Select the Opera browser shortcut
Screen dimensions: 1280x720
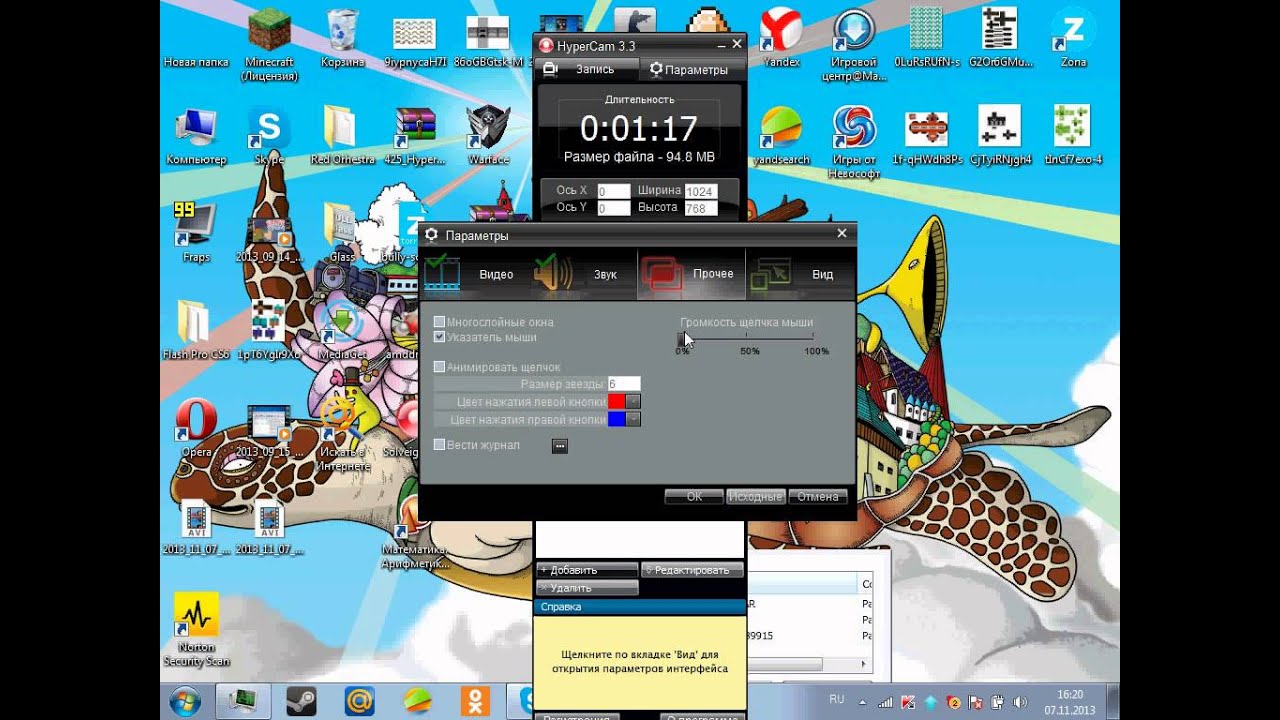pos(196,428)
